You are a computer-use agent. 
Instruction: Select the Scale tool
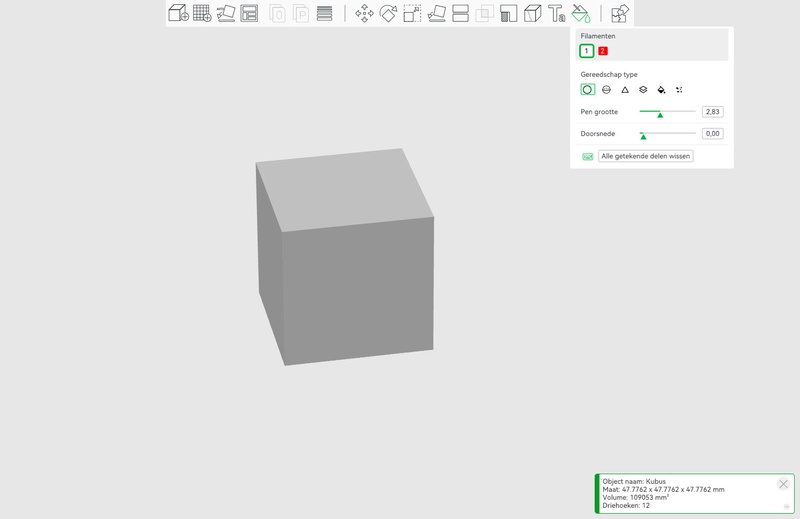[x=412, y=13]
